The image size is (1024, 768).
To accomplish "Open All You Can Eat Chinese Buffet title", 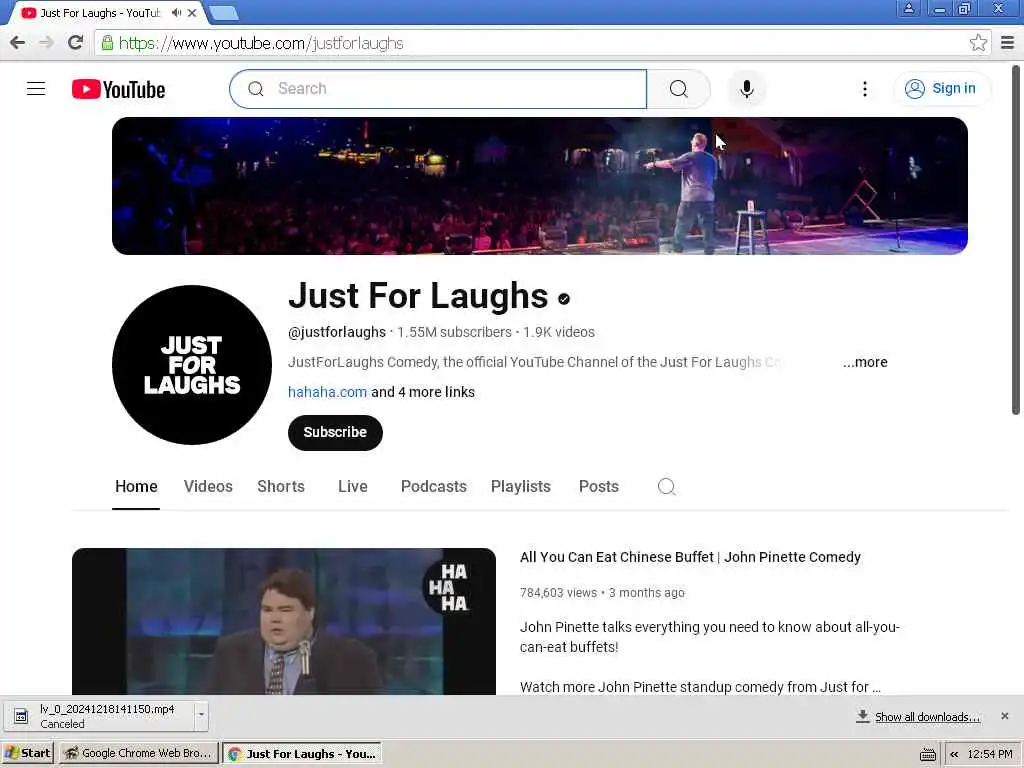I will 690,557.
